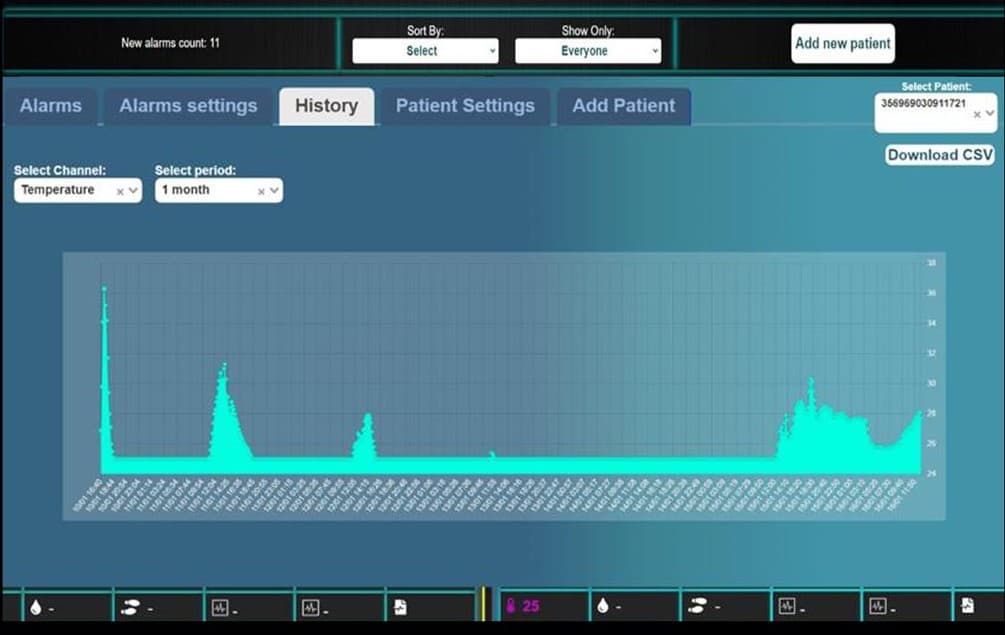
Task: Click the New alarms count: 11 text
Action: coord(170,43)
